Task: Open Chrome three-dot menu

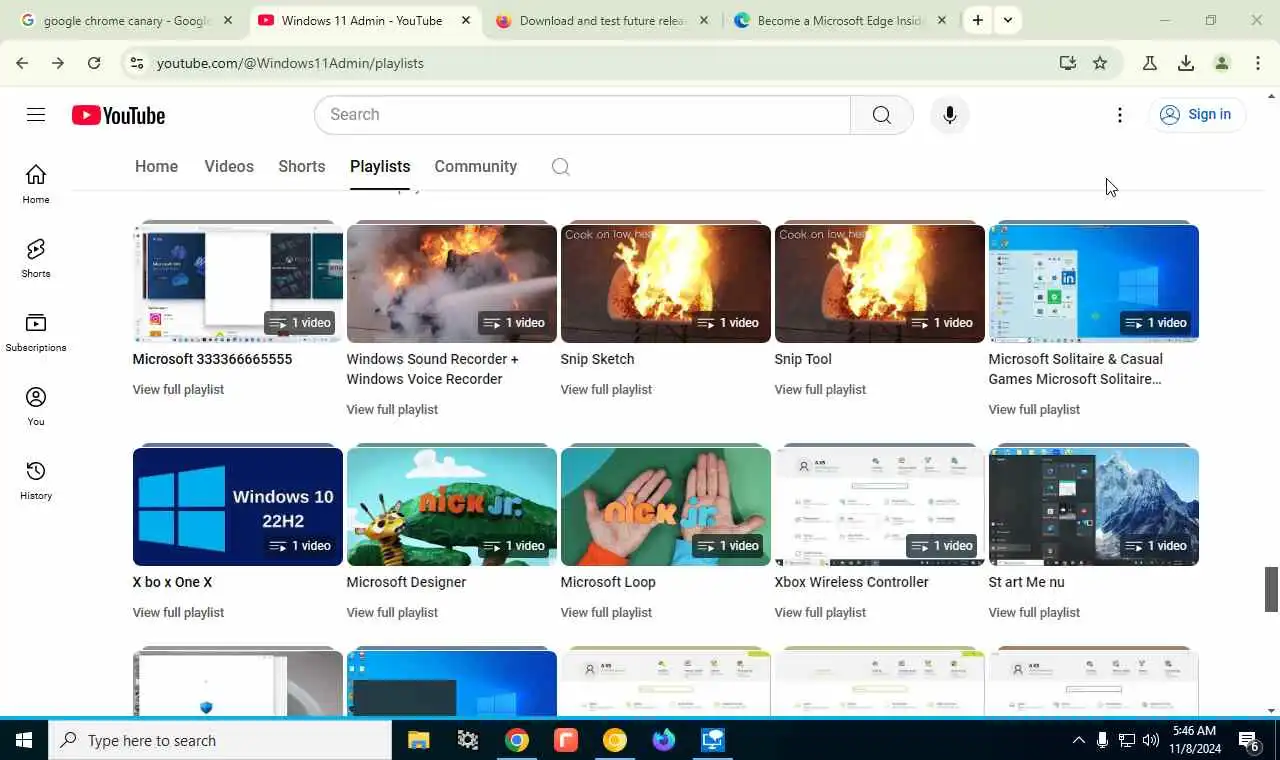Action: pos(1258,63)
